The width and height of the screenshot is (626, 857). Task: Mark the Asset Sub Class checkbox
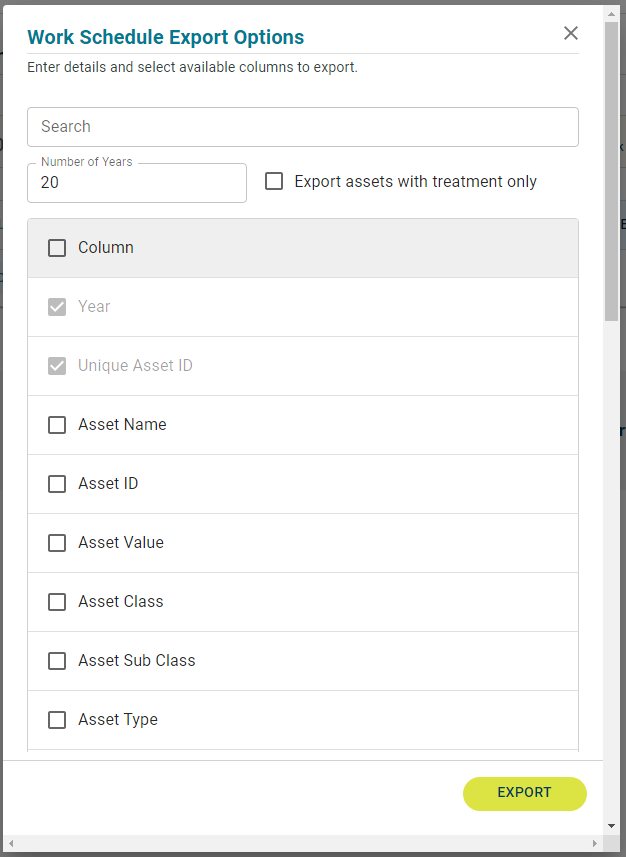coord(57,661)
